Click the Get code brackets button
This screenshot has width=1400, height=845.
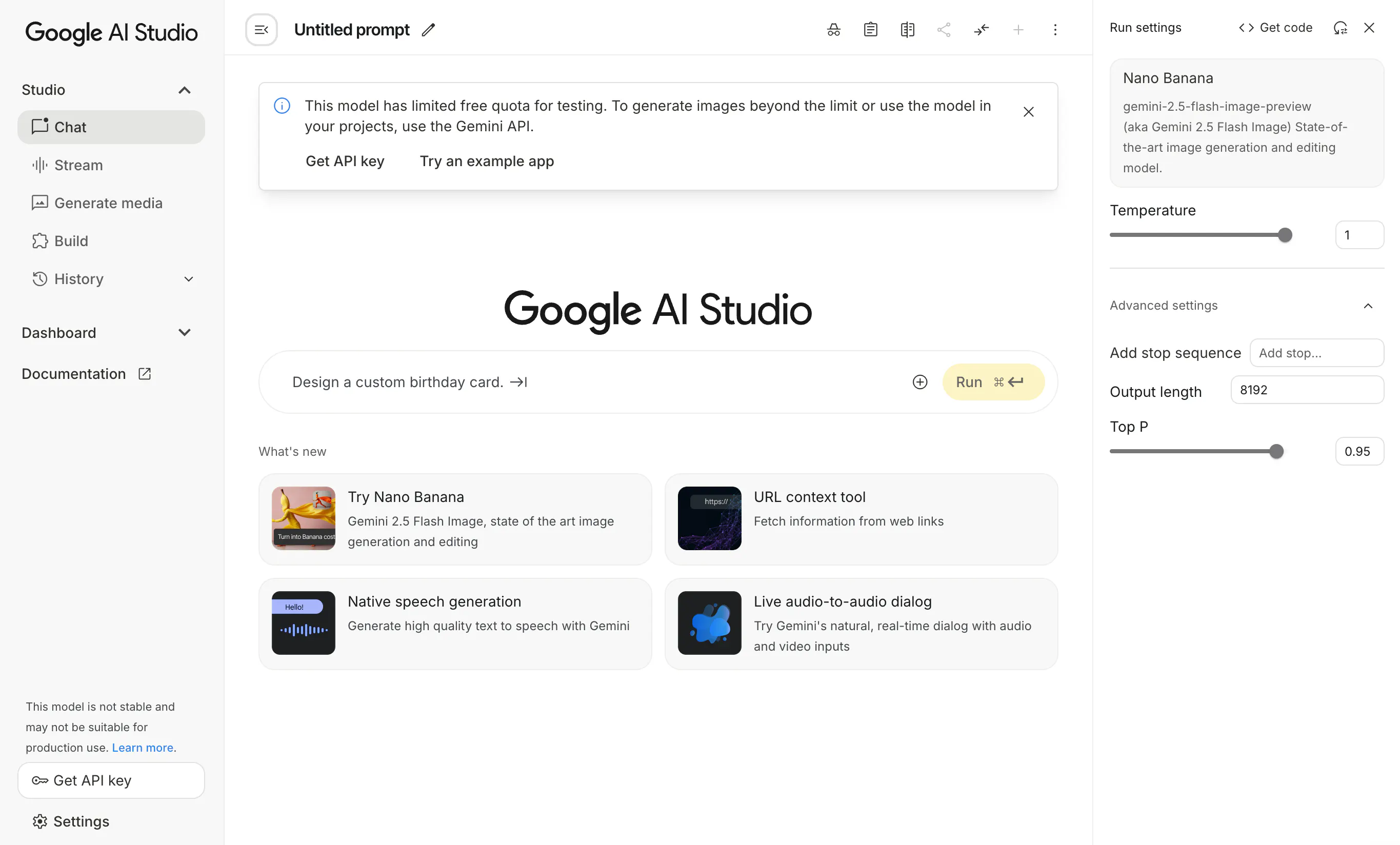(x=1275, y=28)
